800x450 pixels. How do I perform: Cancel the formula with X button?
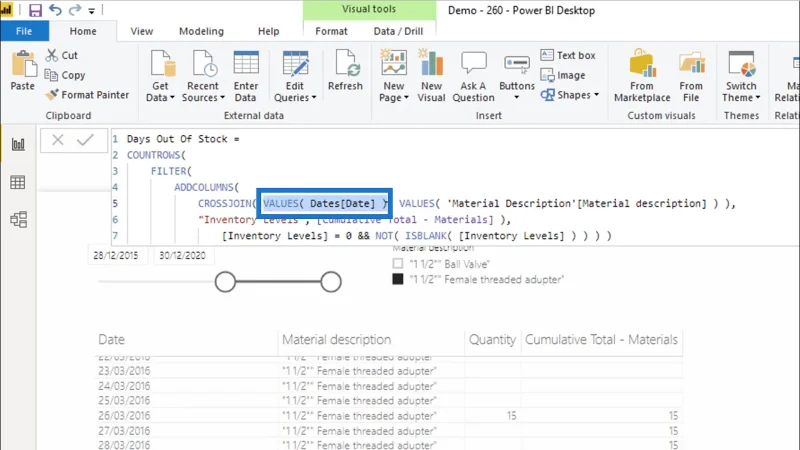tap(58, 140)
